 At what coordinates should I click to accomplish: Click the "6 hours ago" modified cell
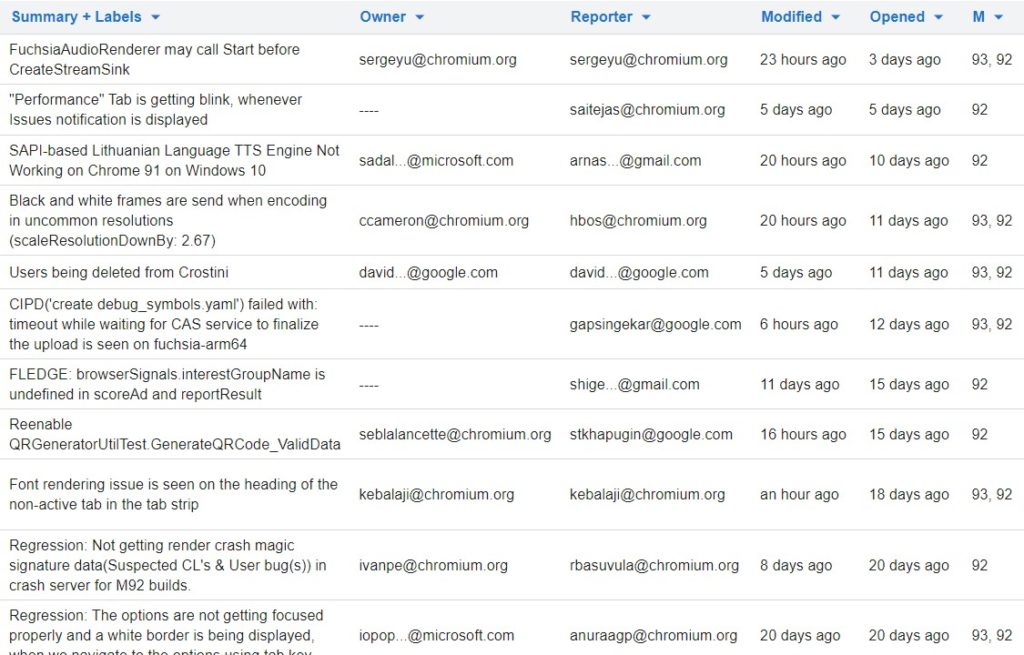799,324
